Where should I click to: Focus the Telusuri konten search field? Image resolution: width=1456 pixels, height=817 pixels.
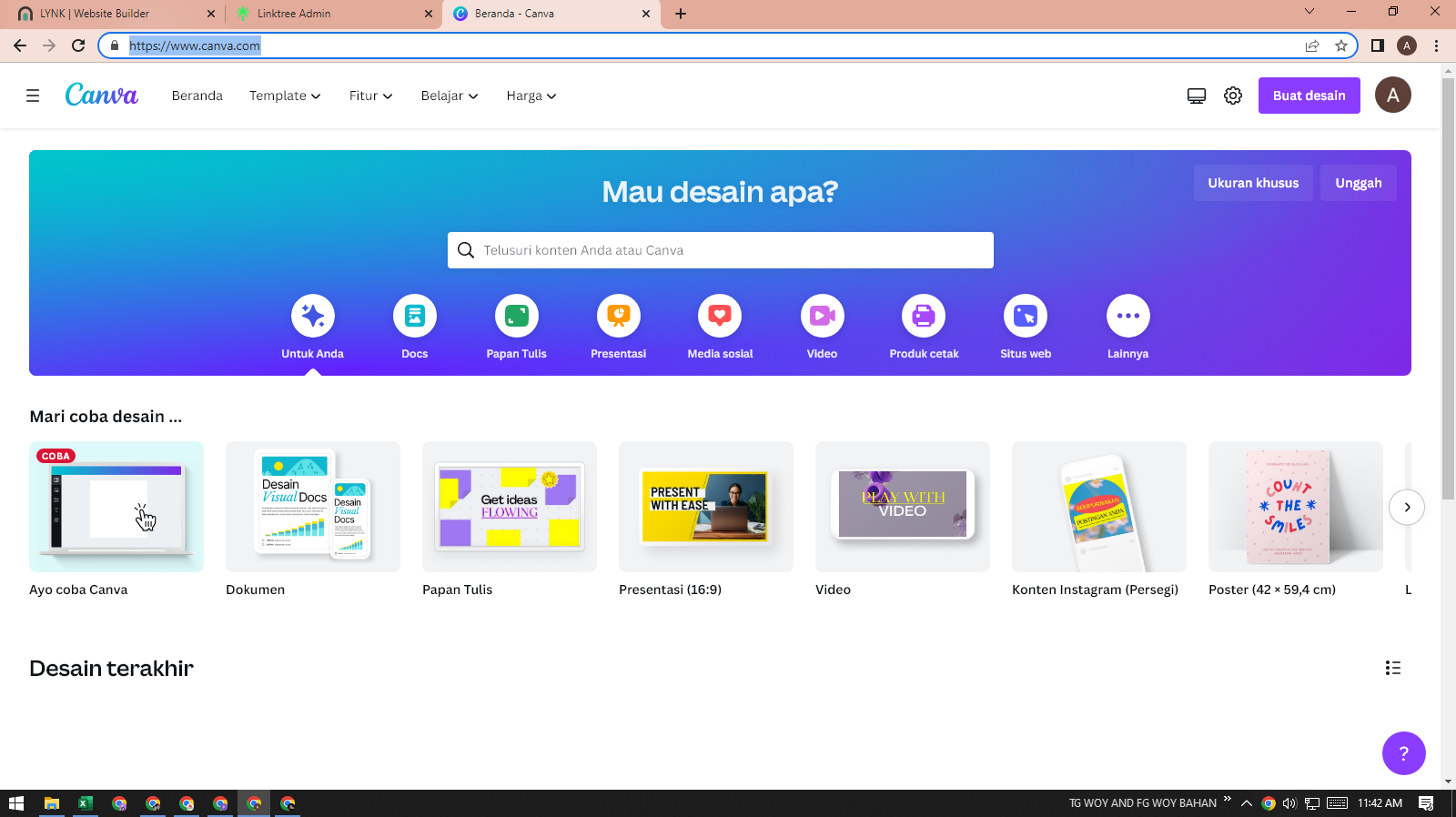[721, 250]
